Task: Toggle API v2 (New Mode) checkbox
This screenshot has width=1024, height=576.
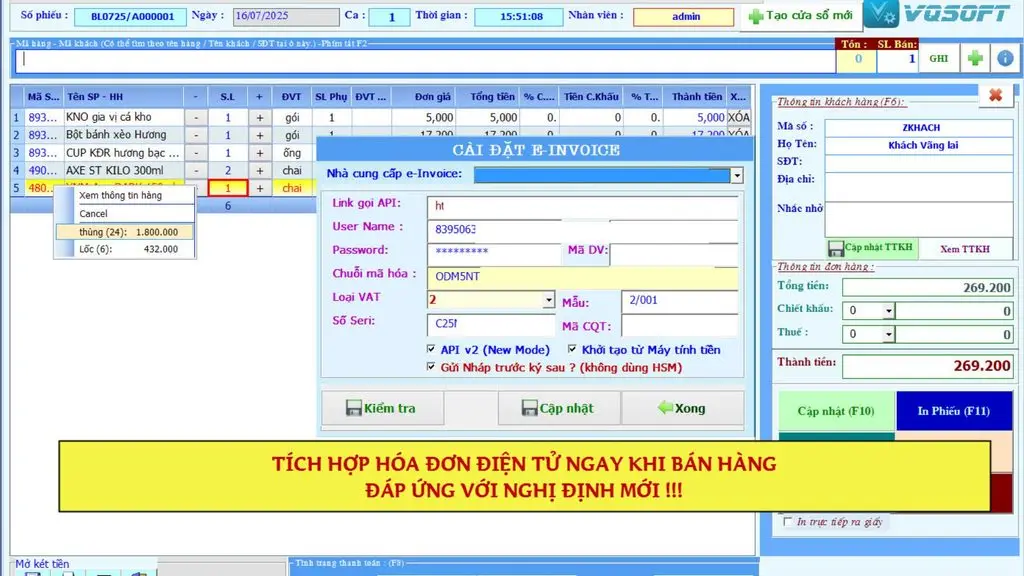Action: coord(431,349)
